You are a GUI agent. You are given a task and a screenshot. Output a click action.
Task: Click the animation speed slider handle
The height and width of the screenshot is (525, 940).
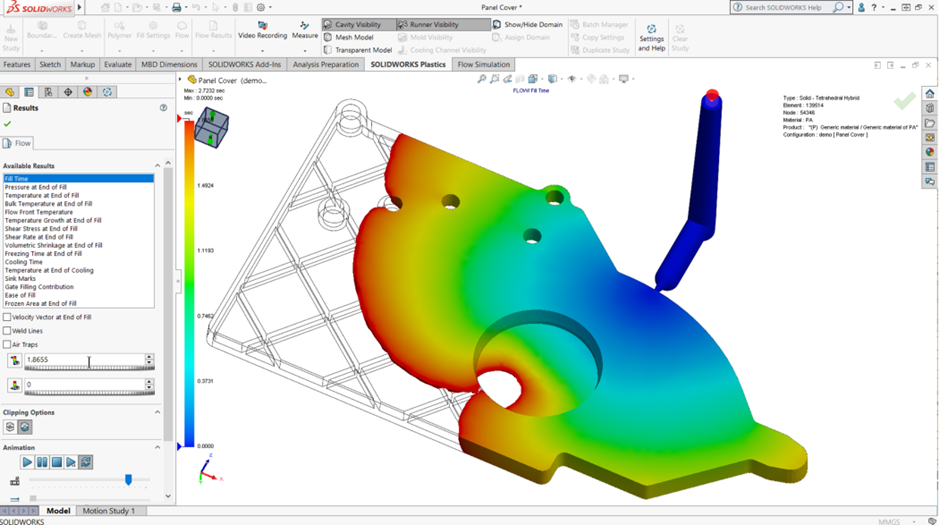128,479
